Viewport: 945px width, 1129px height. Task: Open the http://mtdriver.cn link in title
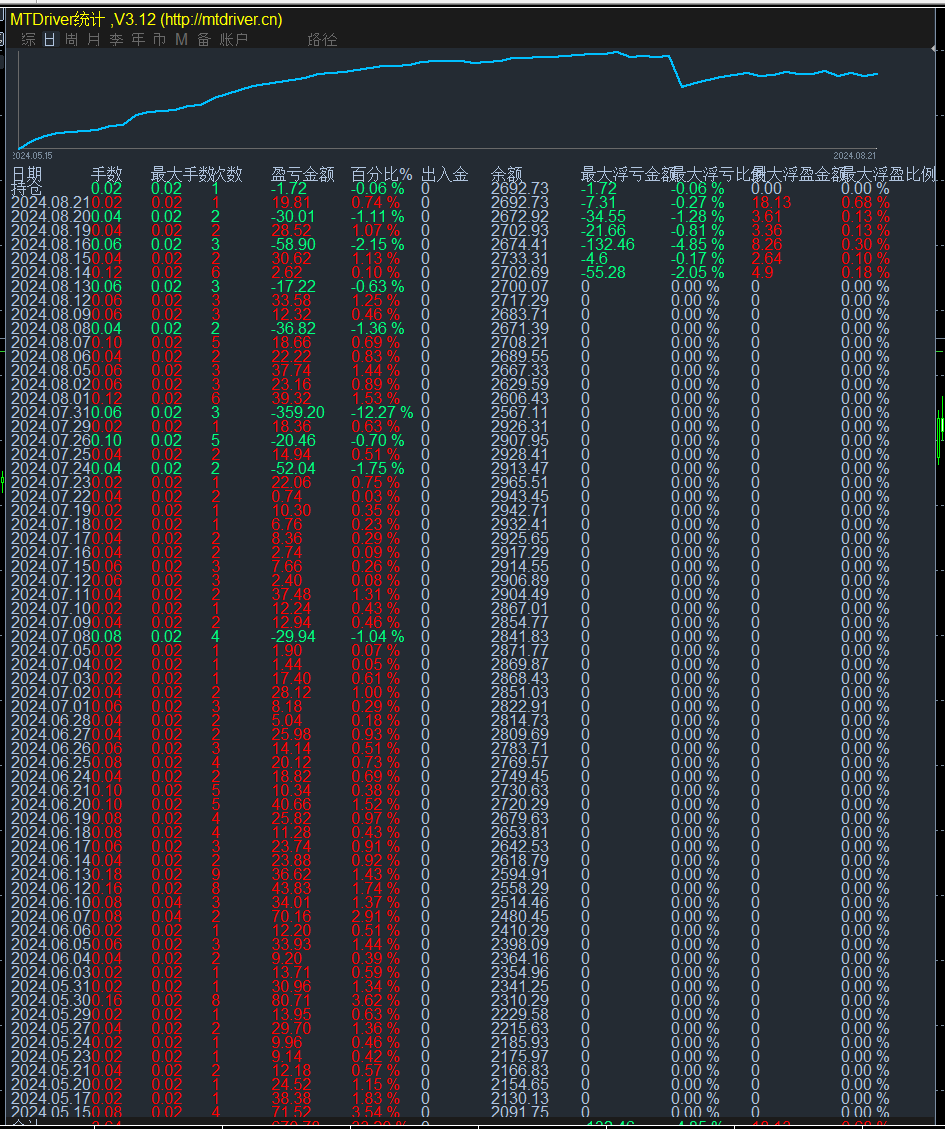[x=222, y=19]
